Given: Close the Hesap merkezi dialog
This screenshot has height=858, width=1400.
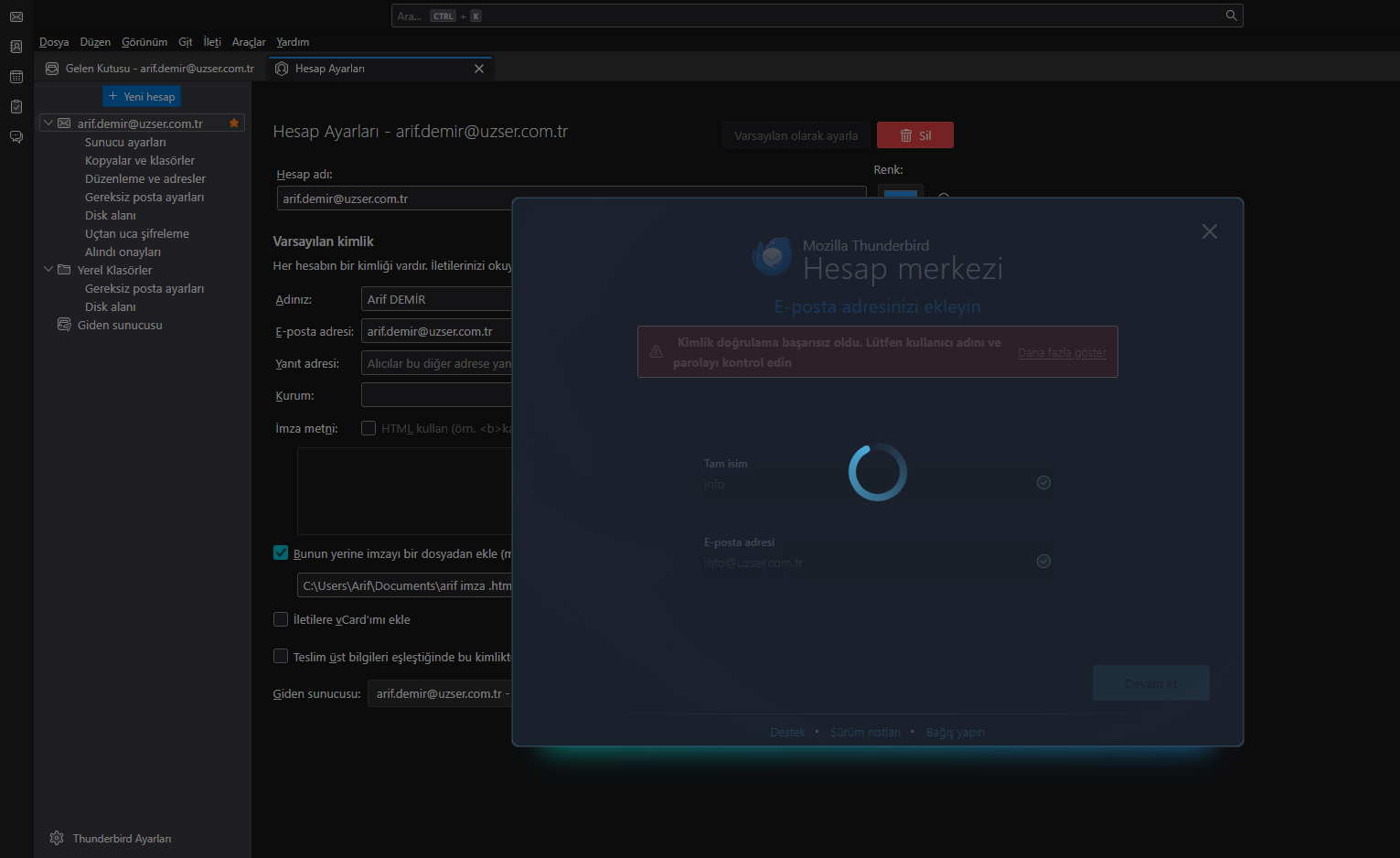Looking at the screenshot, I should tap(1210, 231).
